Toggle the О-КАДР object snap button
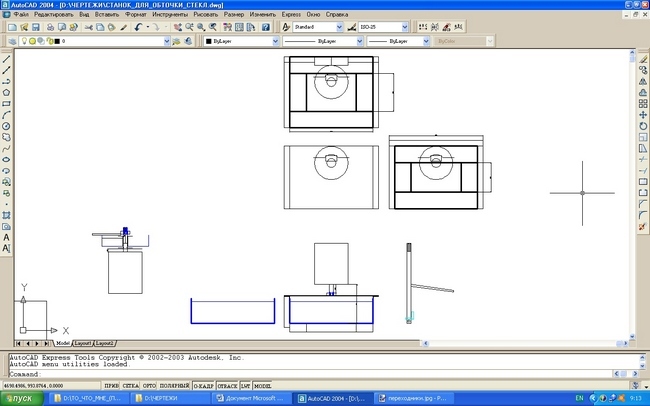 point(204,386)
